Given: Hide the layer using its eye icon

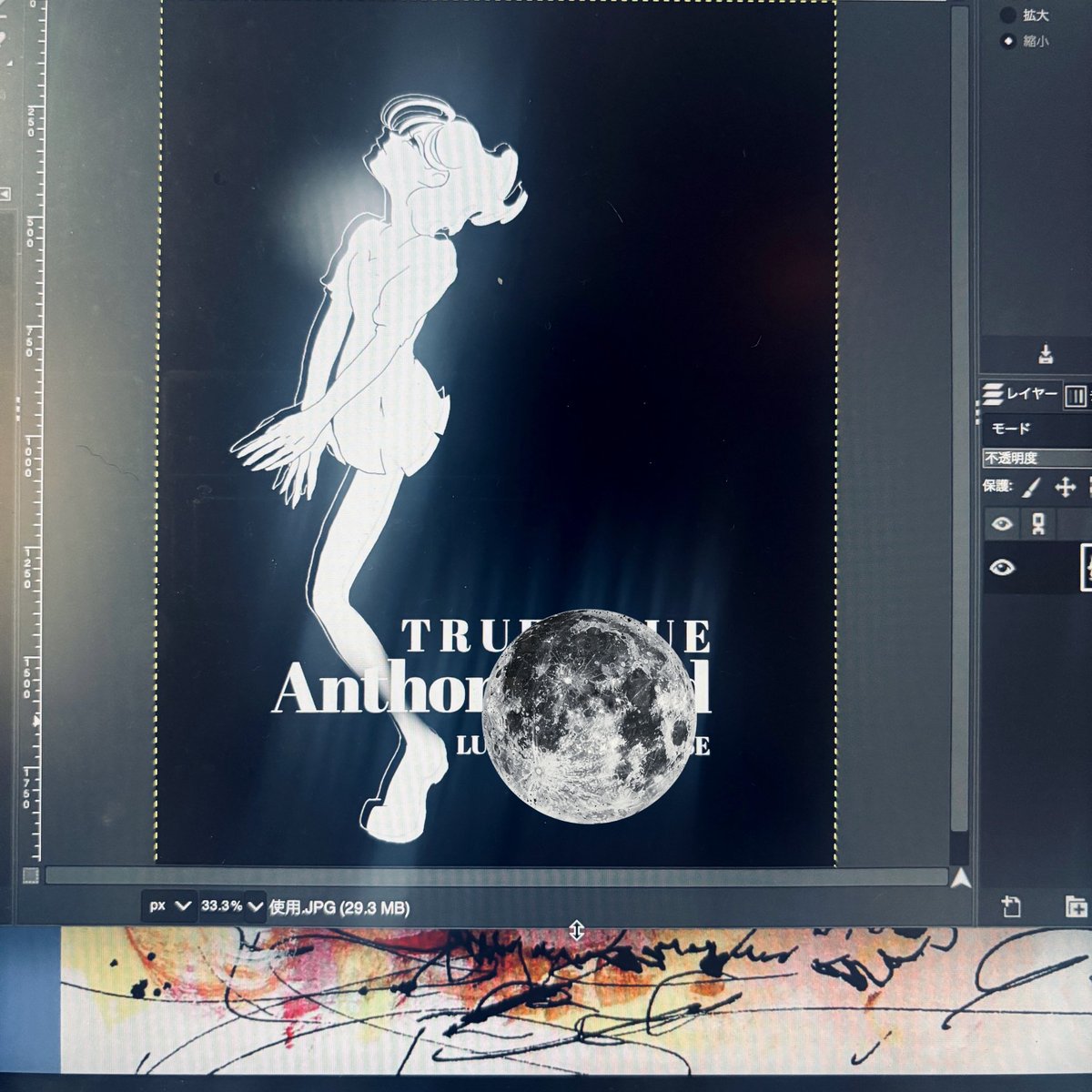Looking at the screenshot, I should (1003, 568).
